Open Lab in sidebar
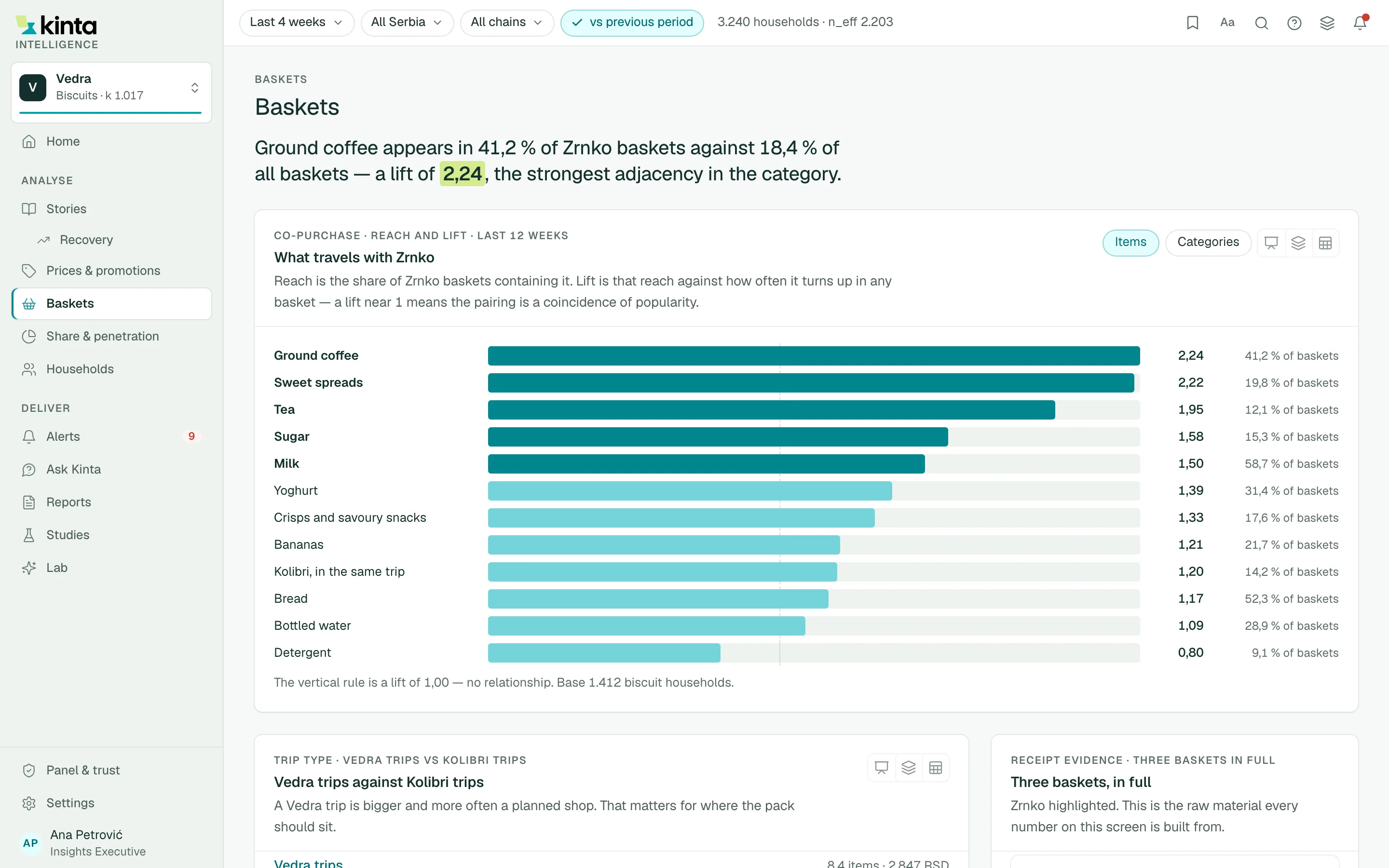This screenshot has width=1389, height=868. click(x=111, y=568)
